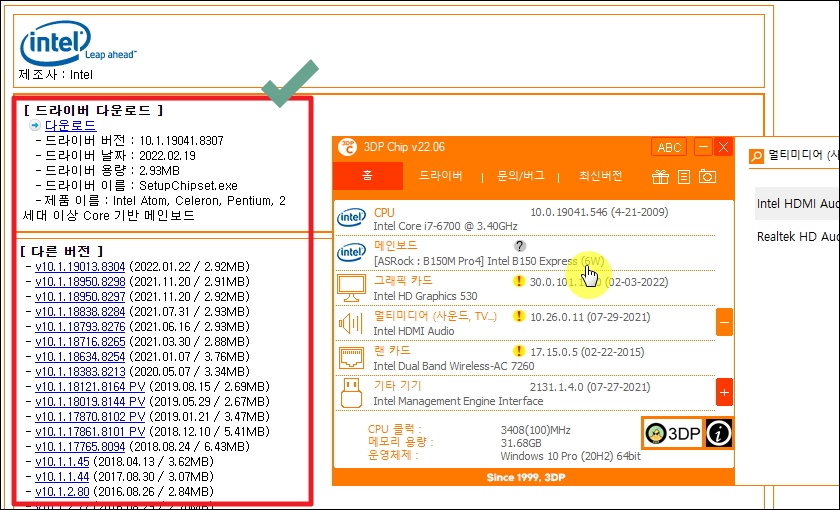Click the Intel Leap ahead logo
This screenshot has height=510, width=840.
[x=78, y=43]
